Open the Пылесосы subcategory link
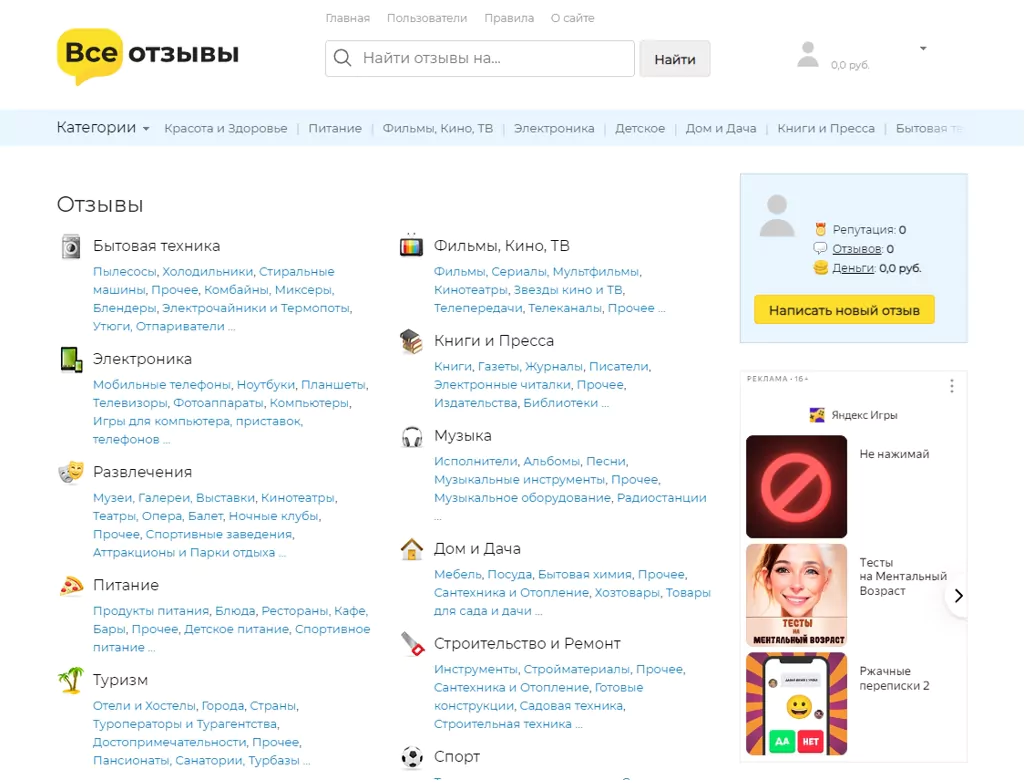1026x783 pixels. [124, 272]
